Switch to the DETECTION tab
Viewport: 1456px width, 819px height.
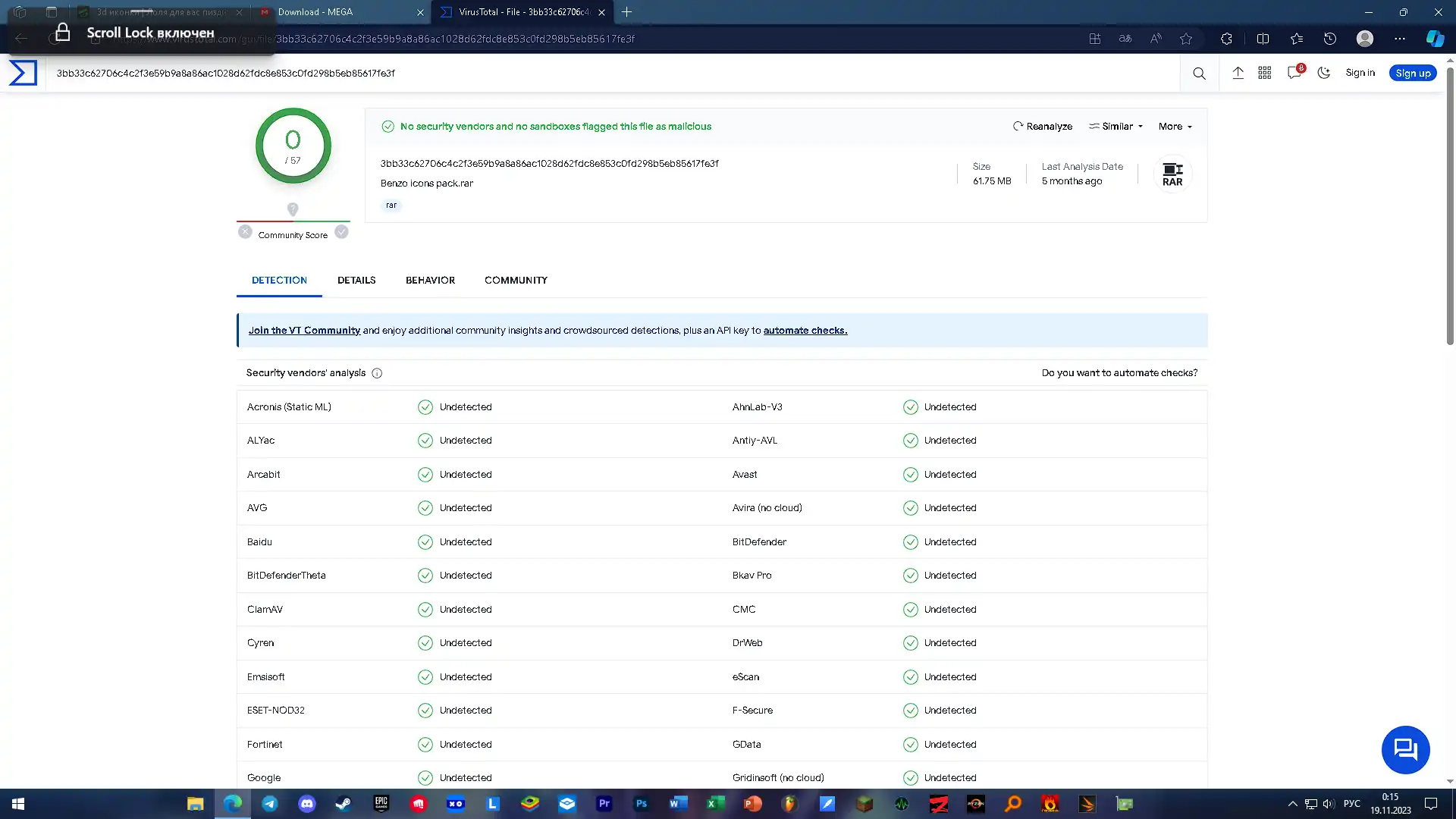pos(279,280)
